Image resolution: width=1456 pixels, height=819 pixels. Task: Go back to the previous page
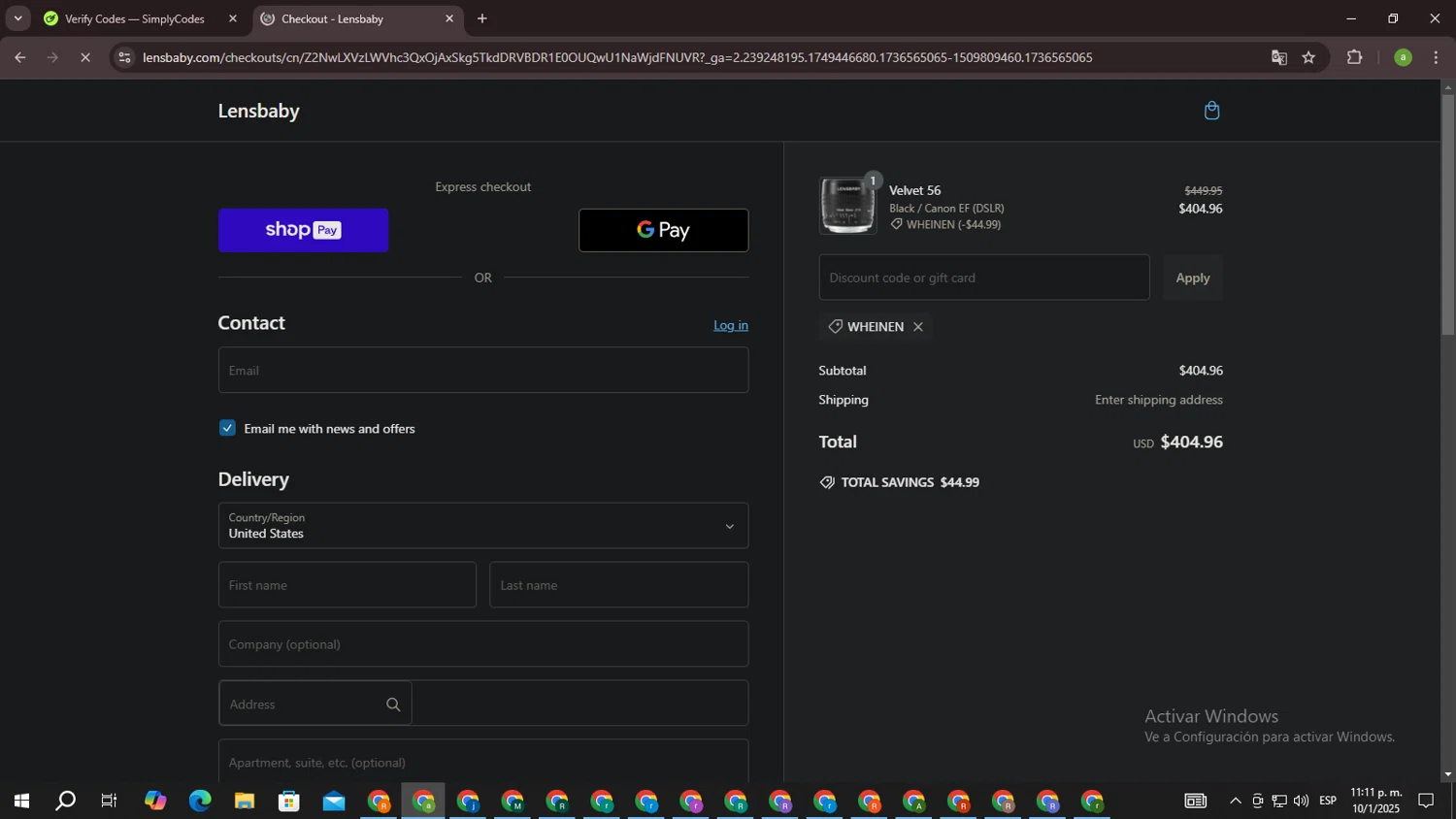tap(19, 57)
